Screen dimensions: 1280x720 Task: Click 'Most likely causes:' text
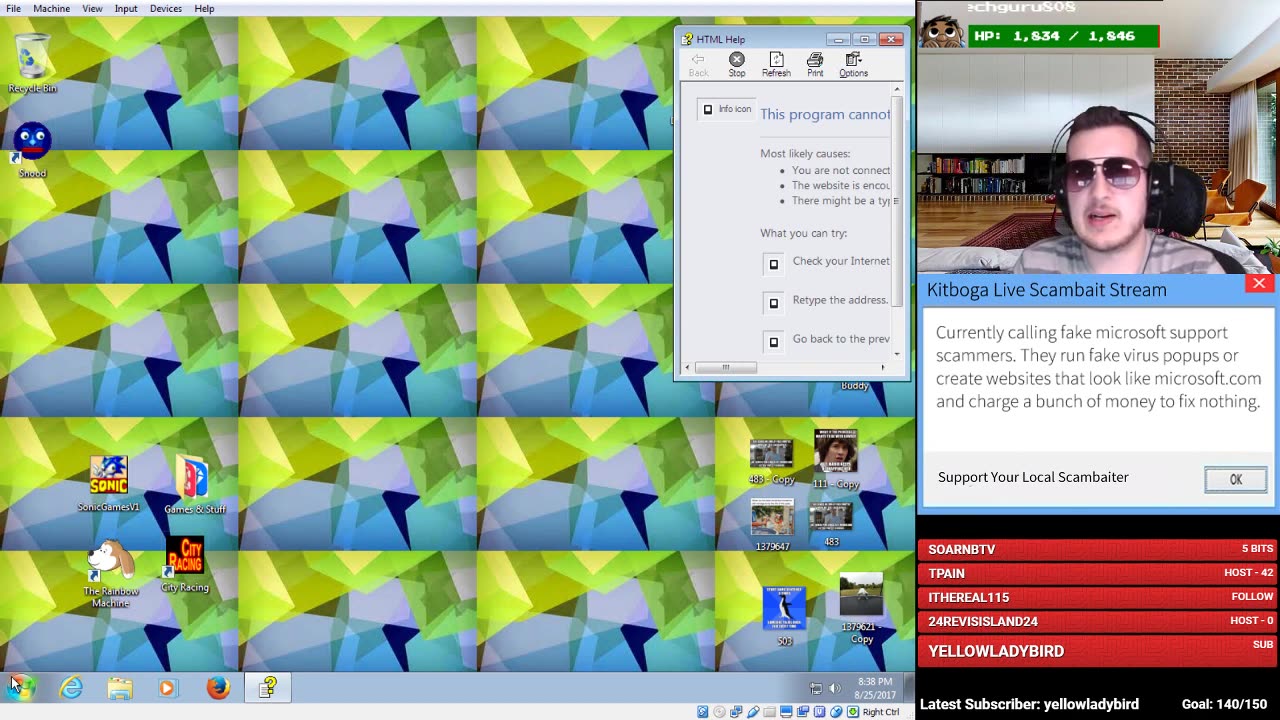click(805, 153)
